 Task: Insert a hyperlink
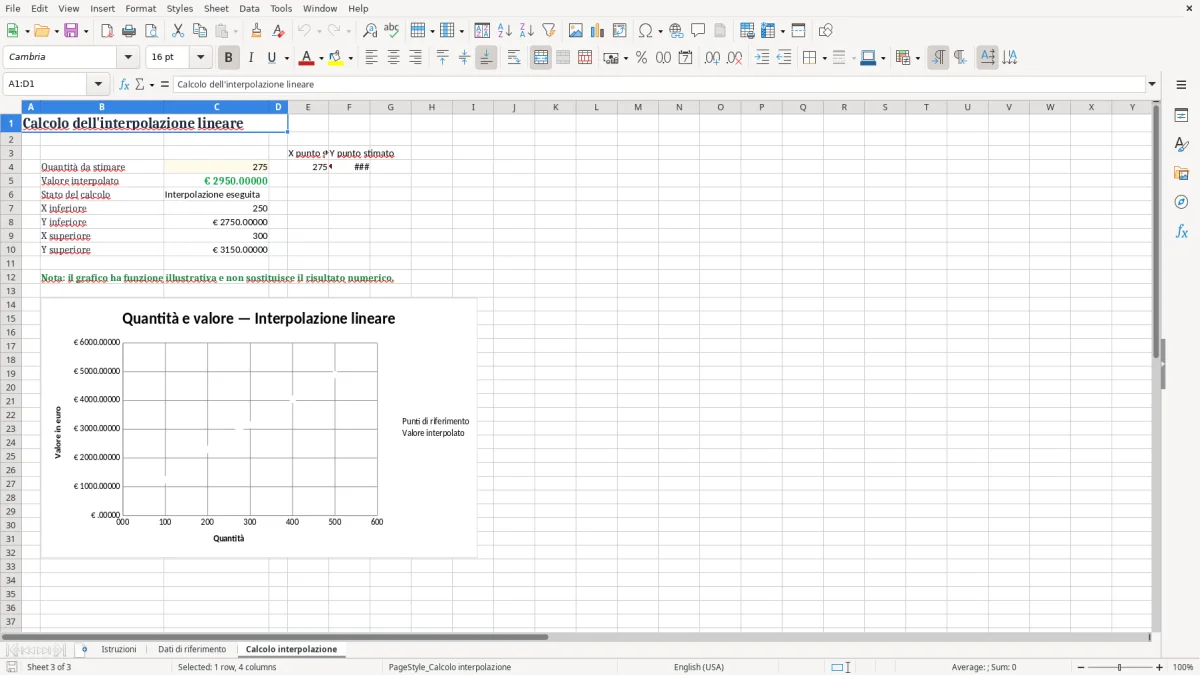(676, 31)
